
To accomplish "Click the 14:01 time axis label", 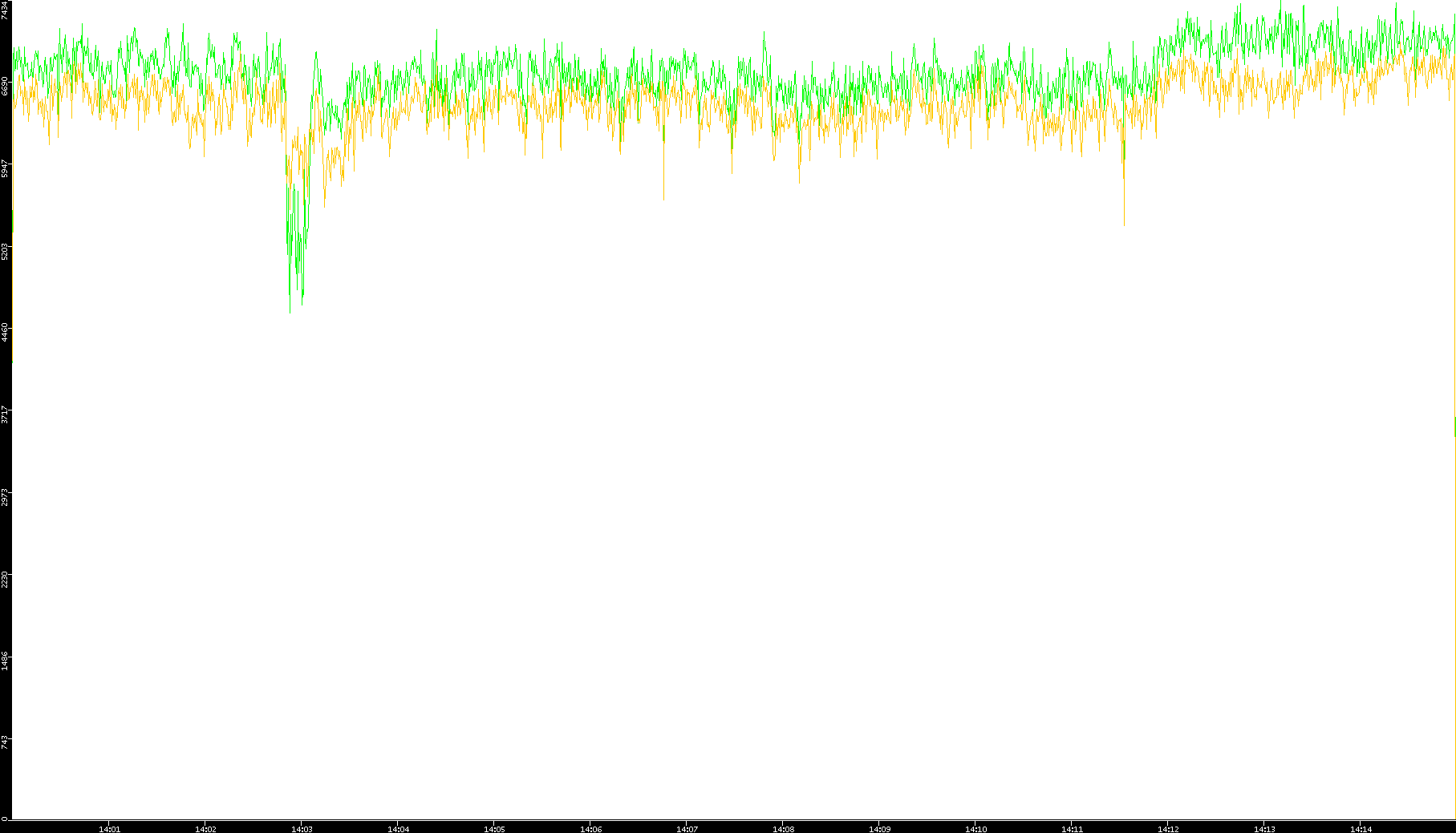I will (x=109, y=828).
